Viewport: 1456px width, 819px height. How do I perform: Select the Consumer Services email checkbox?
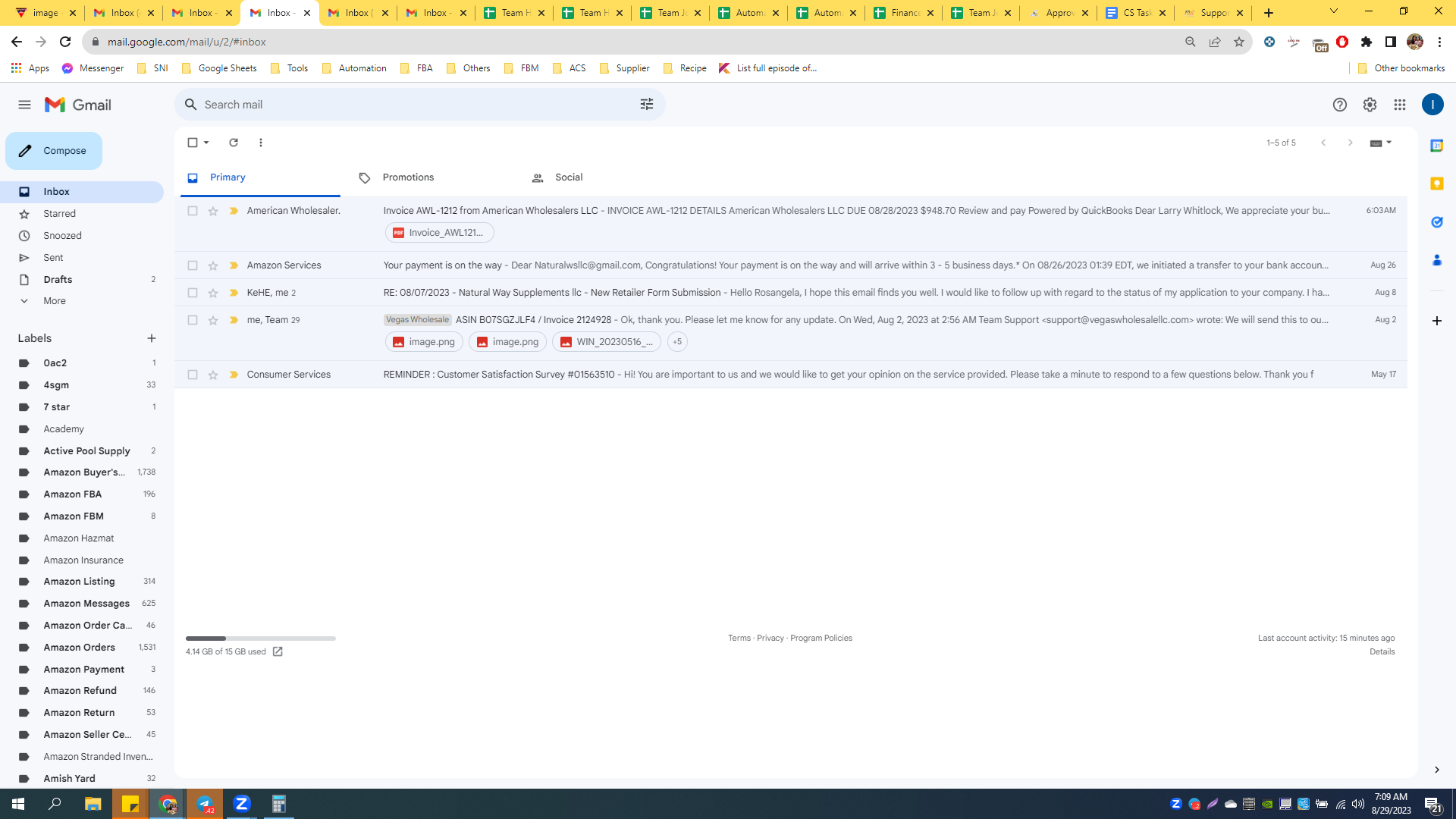tap(193, 375)
